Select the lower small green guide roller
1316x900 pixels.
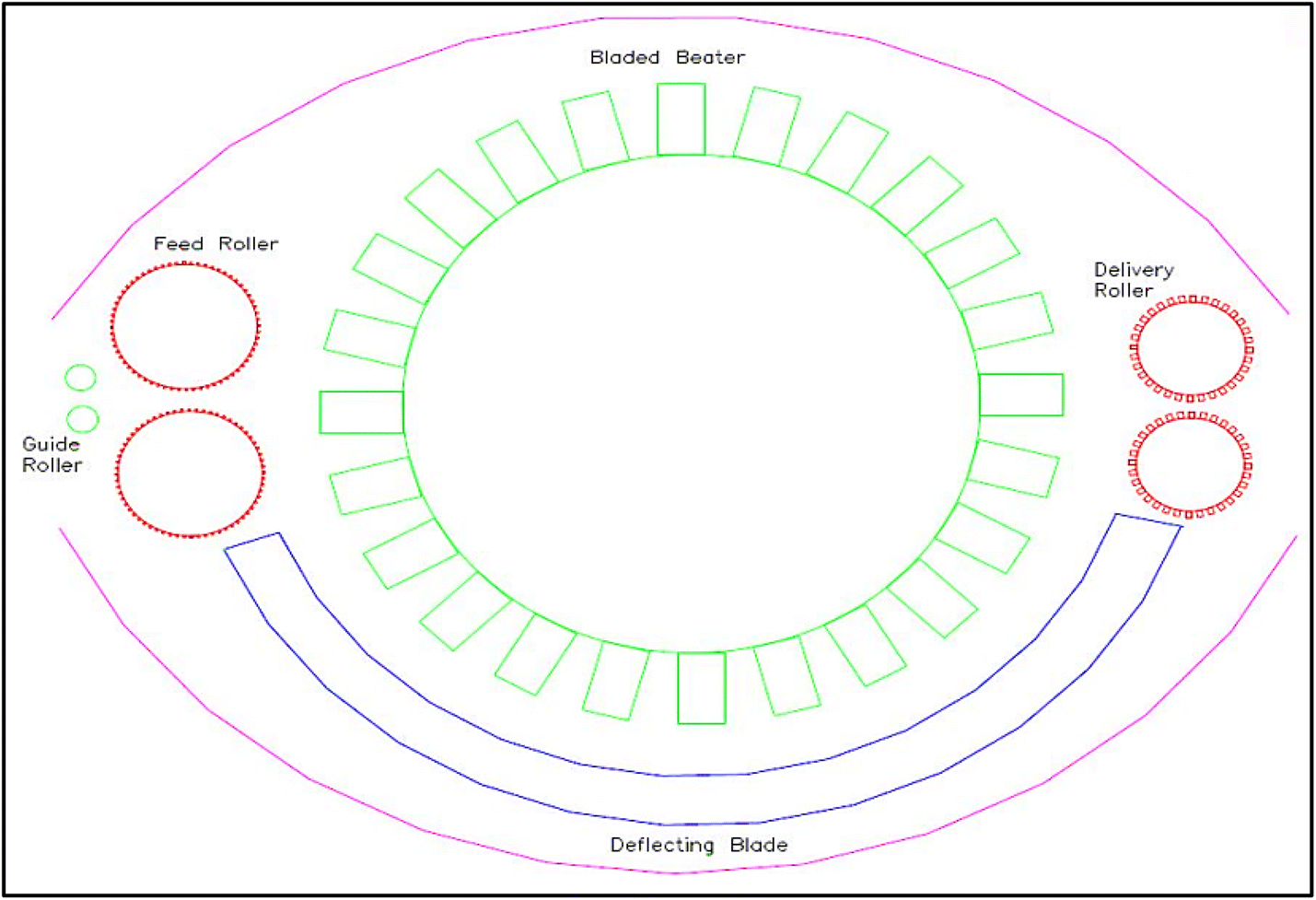(83, 419)
